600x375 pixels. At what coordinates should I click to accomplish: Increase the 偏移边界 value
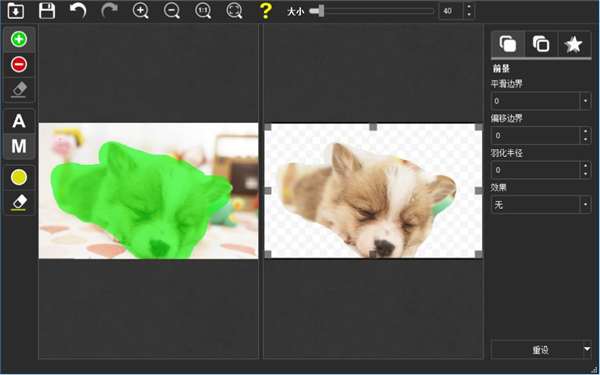[x=585, y=131]
